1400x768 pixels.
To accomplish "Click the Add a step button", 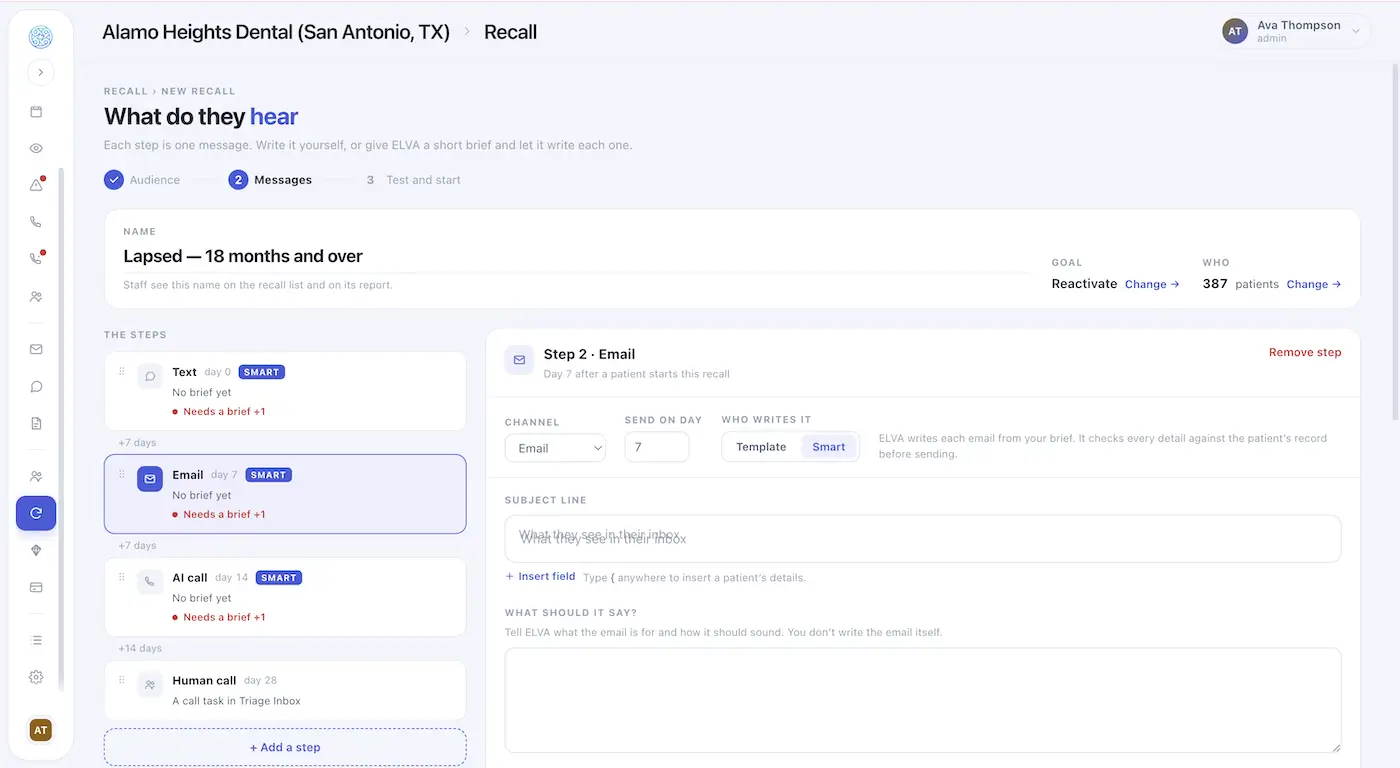I will click(x=285, y=747).
